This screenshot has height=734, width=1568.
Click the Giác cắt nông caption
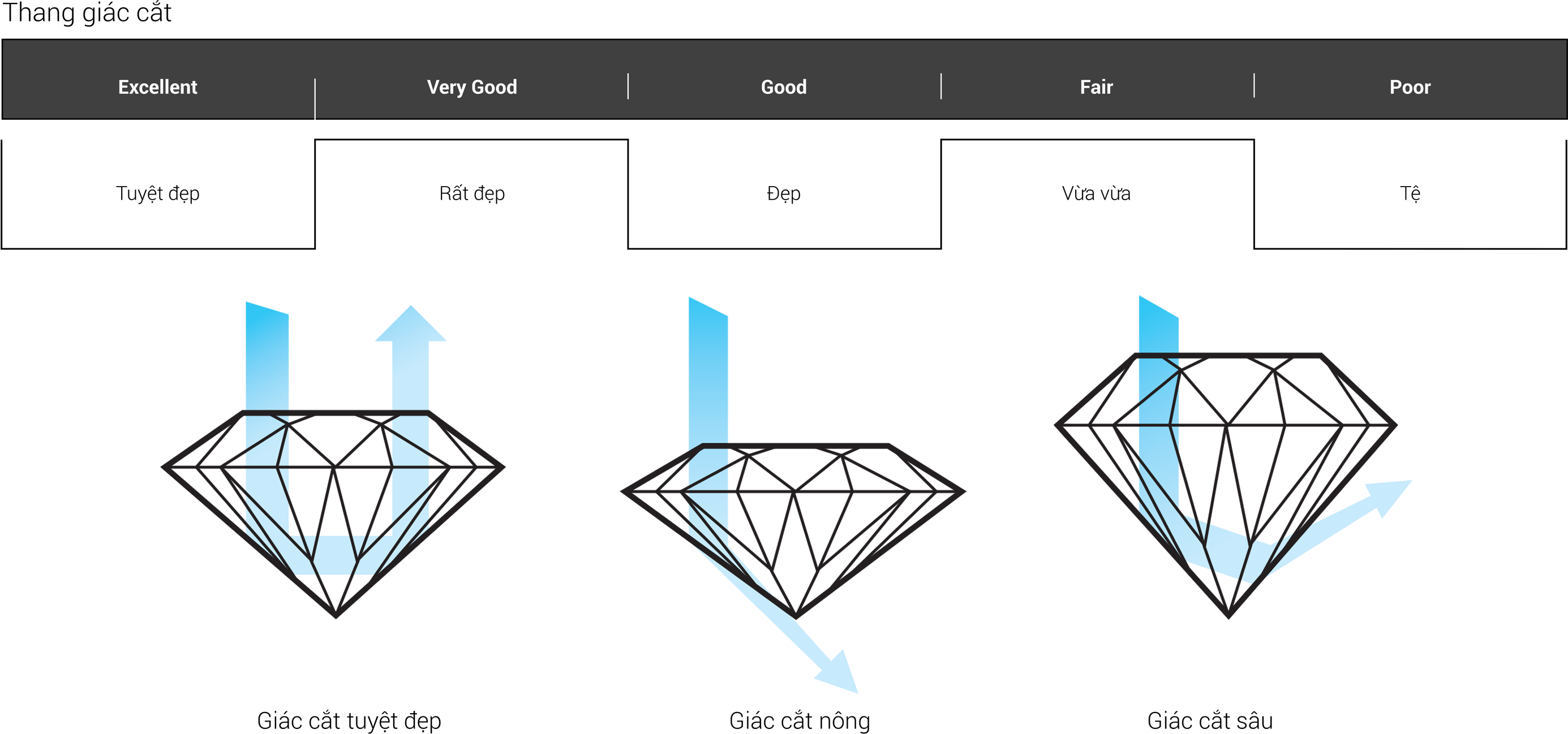[x=800, y=720]
